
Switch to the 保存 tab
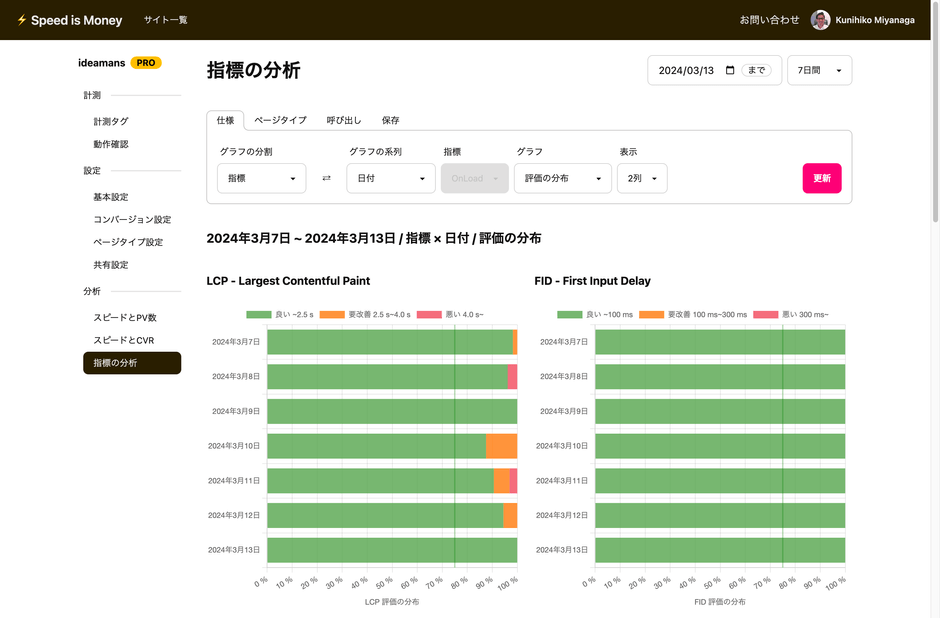click(x=390, y=120)
